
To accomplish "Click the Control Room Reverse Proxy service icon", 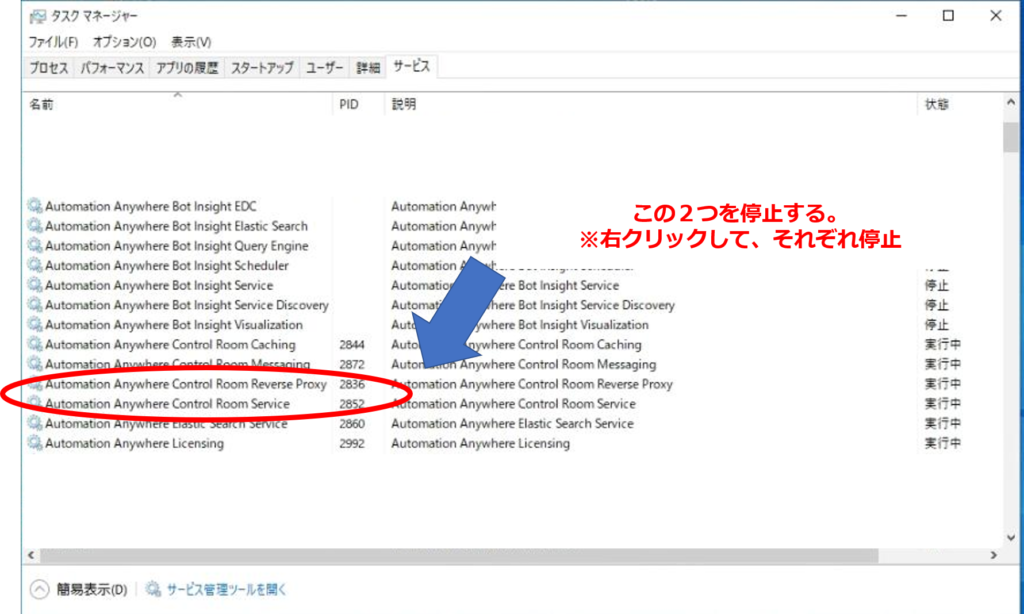I will point(35,384).
